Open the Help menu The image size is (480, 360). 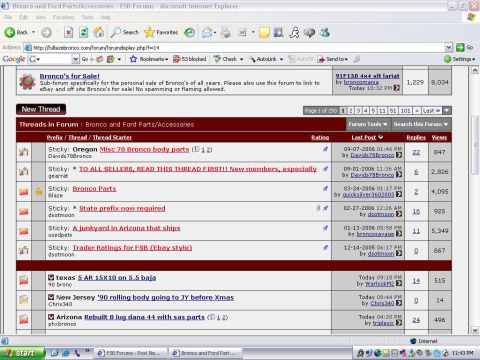coord(106,17)
